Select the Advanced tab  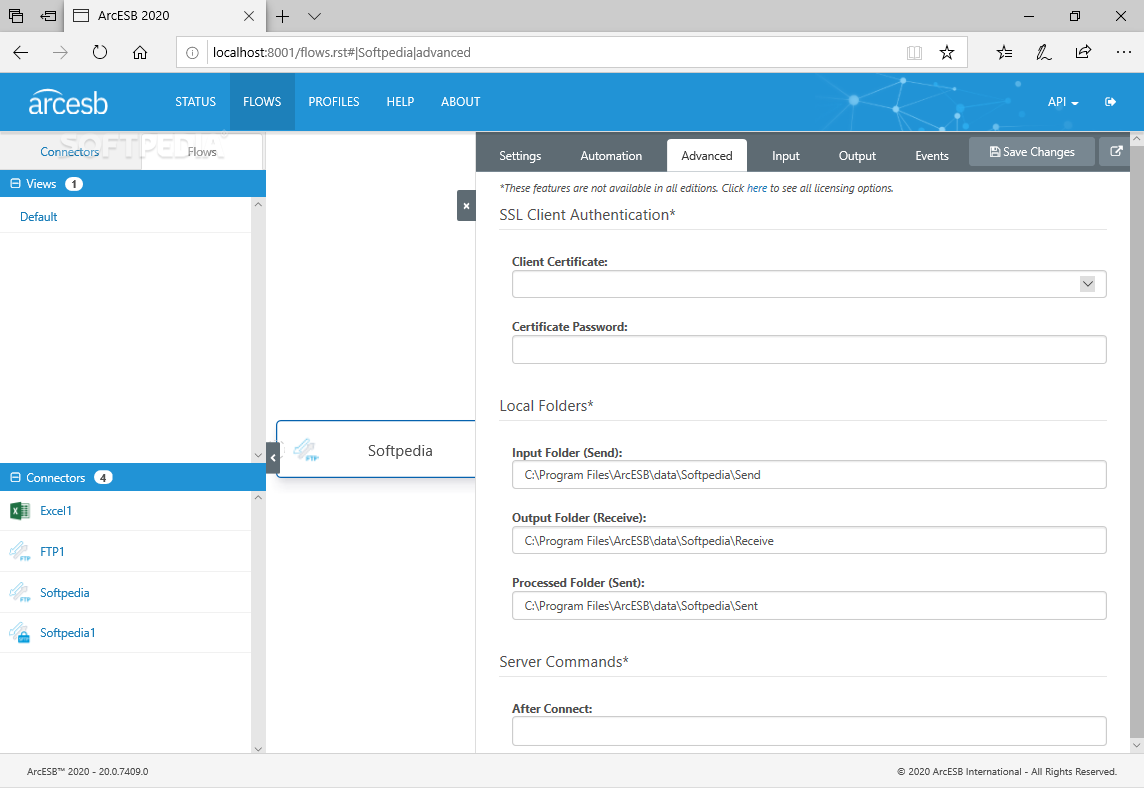pyautogui.click(x=706, y=155)
